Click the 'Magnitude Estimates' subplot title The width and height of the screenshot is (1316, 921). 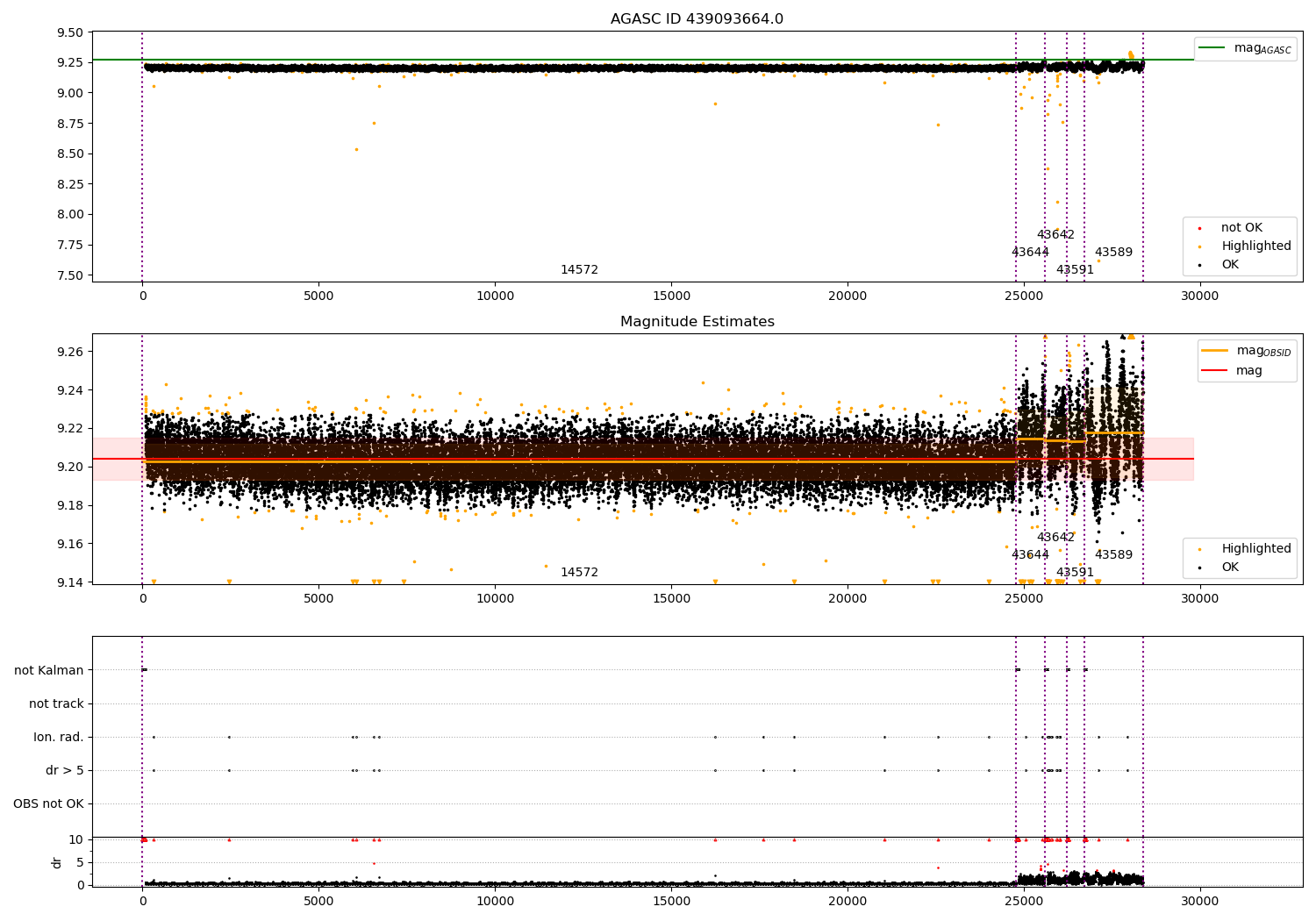pyautogui.click(x=697, y=322)
